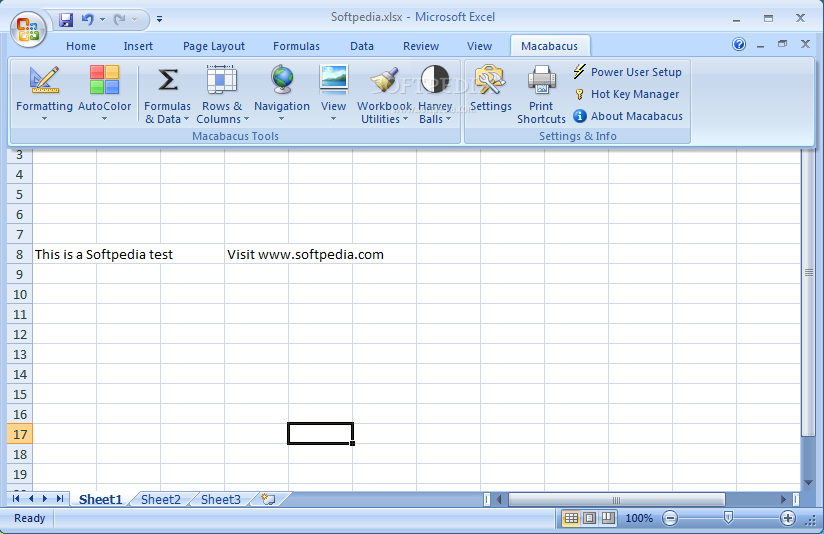The image size is (824, 534).
Task: Open the Formatting ruler-and-pencil tool
Action: (x=44, y=80)
